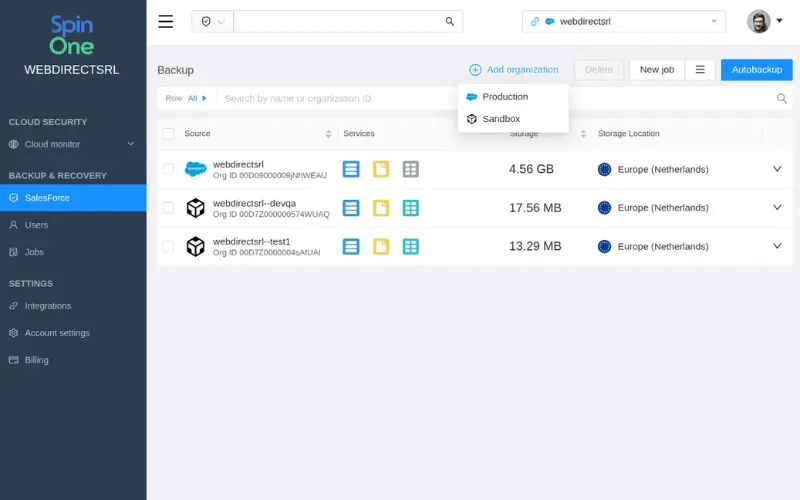Image resolution: width=800 pixels, height=500 pixels.
Task: Click the Salesforce logo of webdirectsrl
Action: 195,169
